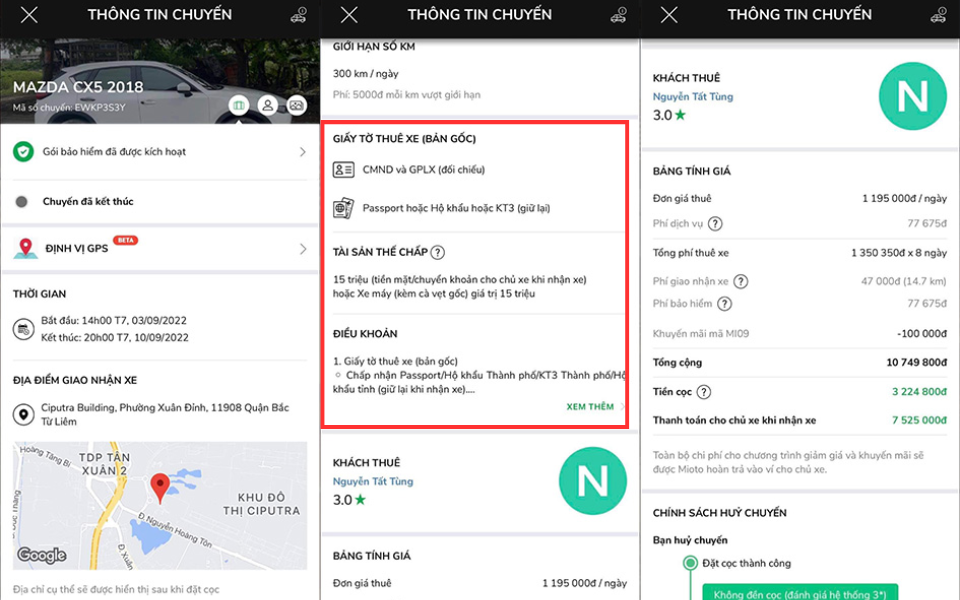
Task: Tap the car icon in the middle screen's header
Action: [x=618, y=15]
